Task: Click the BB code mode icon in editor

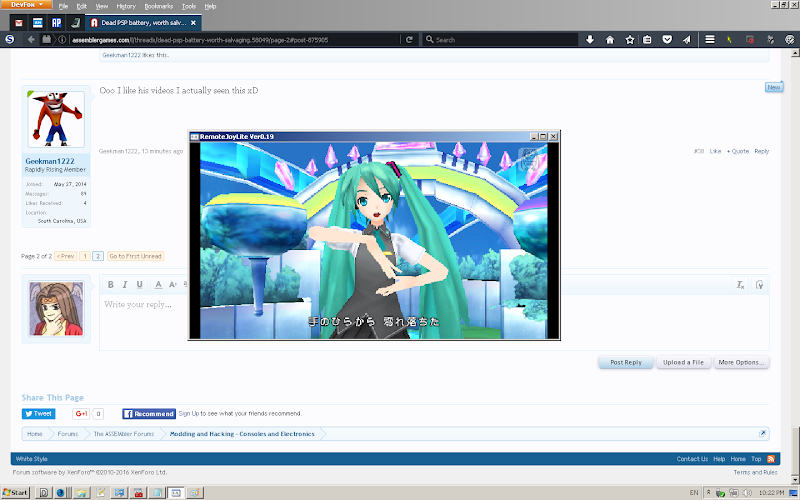Action: [760, 285]
